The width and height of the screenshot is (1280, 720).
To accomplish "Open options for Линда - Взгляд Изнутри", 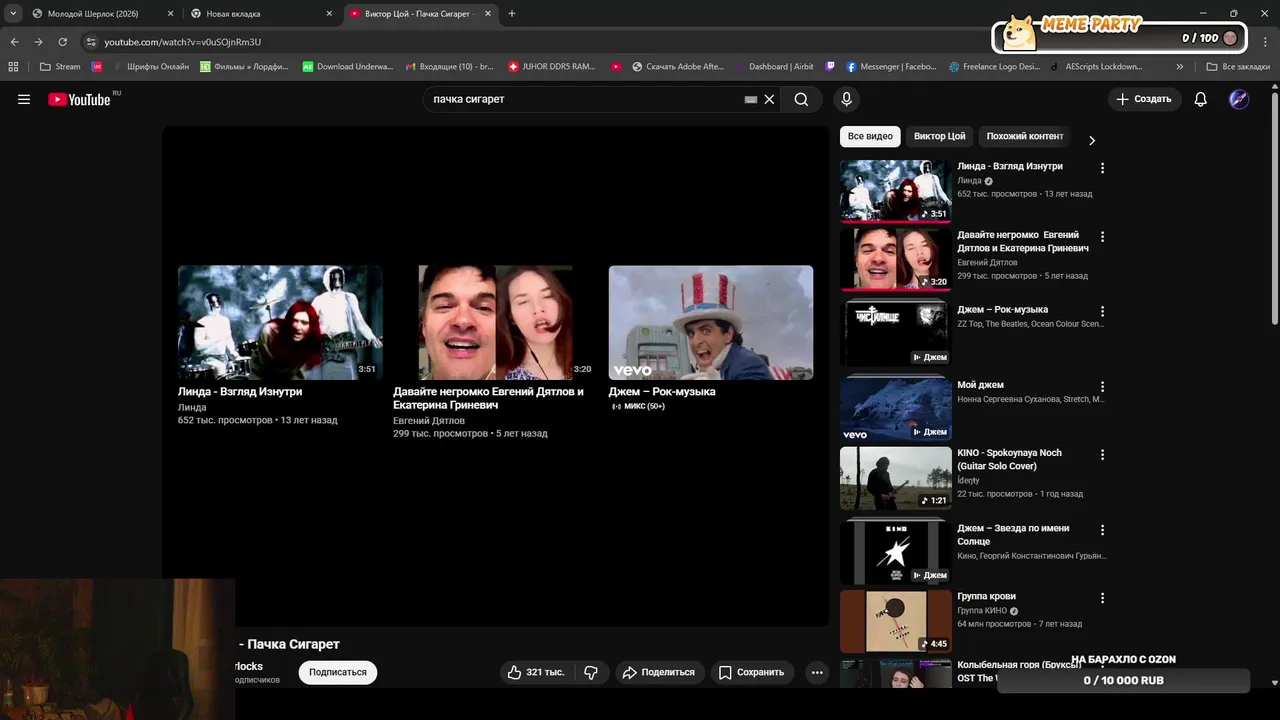I will click(1103, 168).
